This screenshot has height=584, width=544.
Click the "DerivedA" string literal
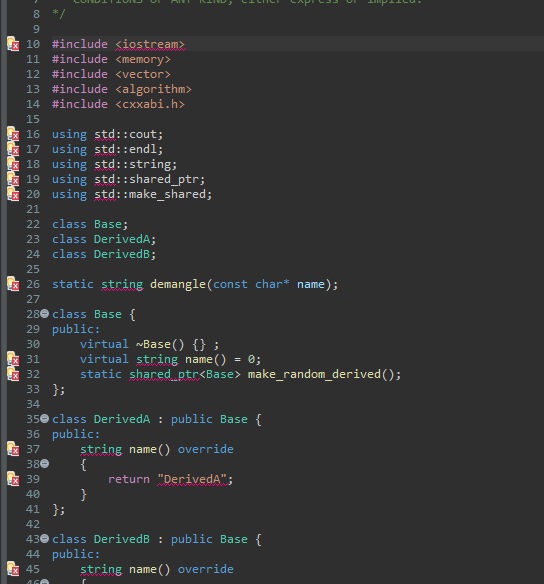pyautogui.click(x=192, y=479)
